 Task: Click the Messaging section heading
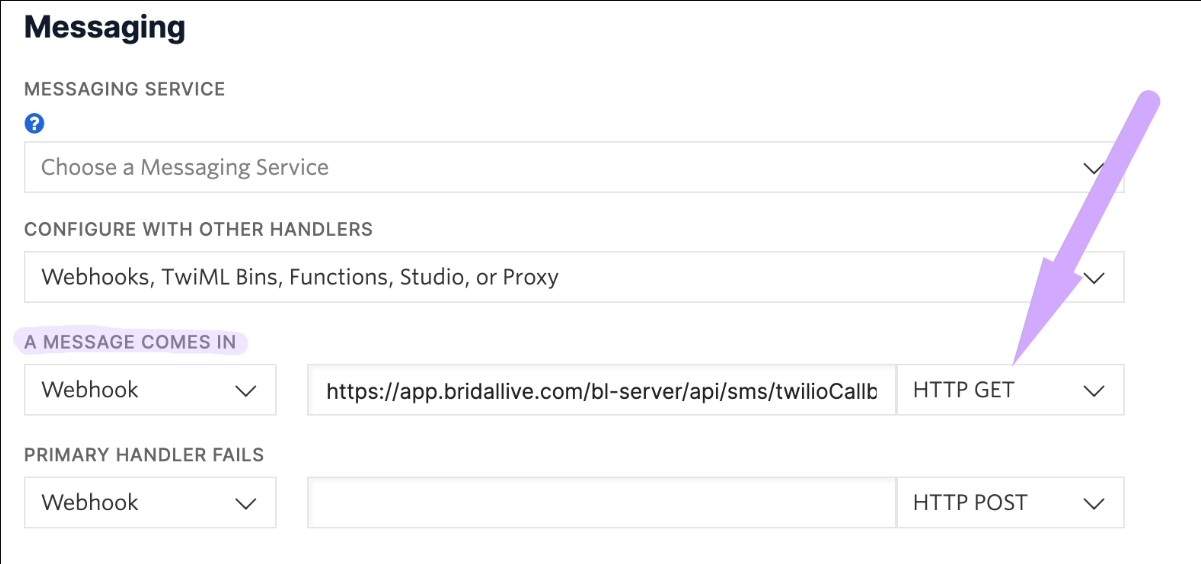pyautogui.click(x=105, y=27)
